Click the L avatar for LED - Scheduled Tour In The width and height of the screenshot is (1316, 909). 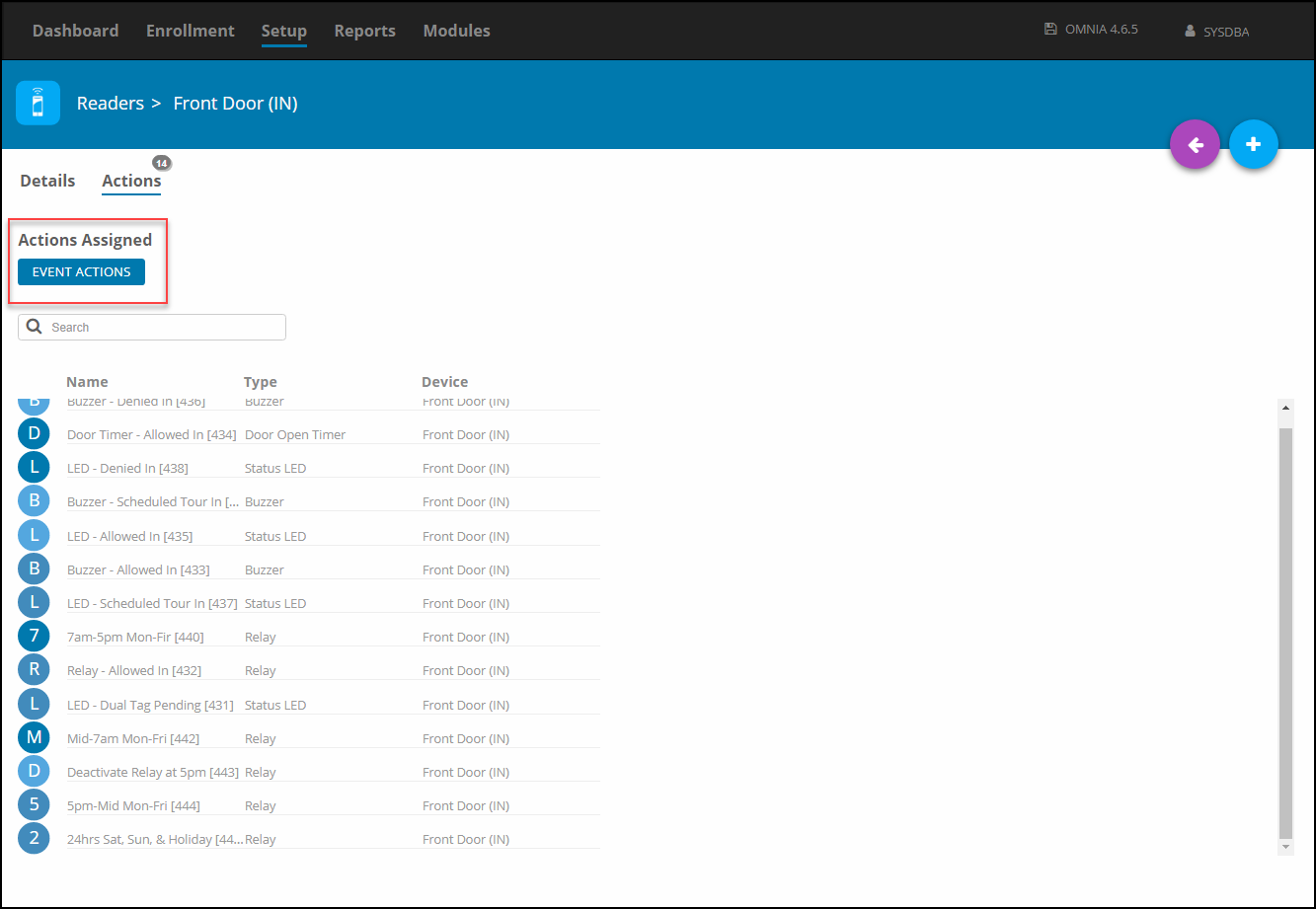[x=34, y=603]
